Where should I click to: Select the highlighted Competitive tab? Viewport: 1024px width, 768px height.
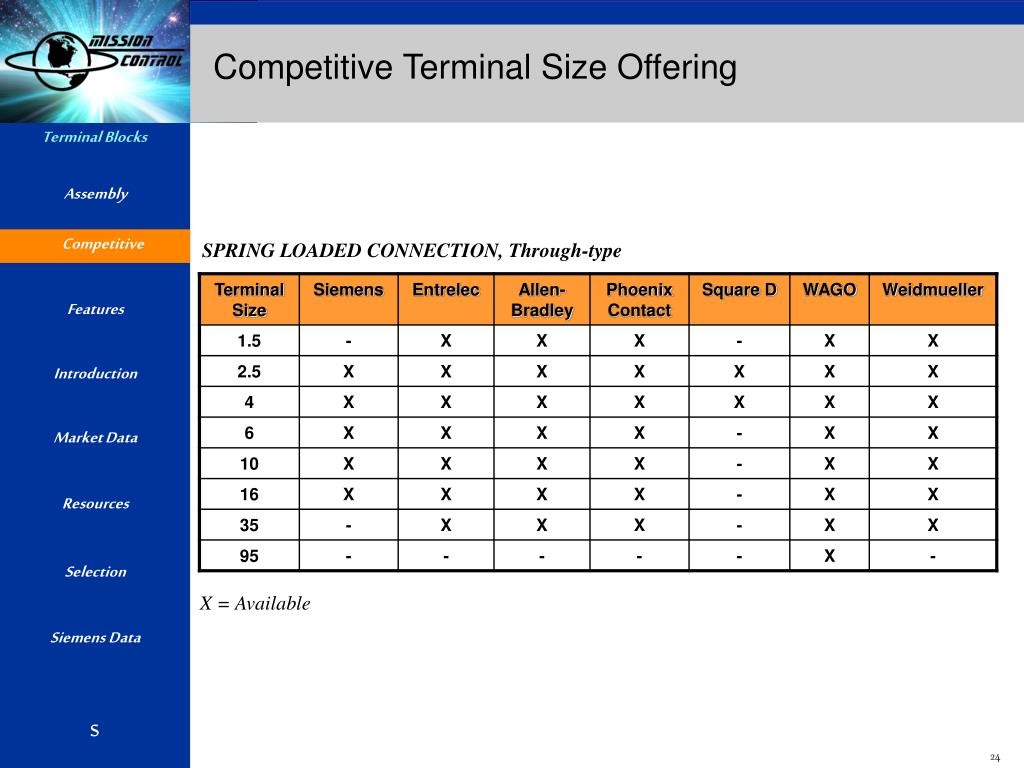tap(95, 246)
